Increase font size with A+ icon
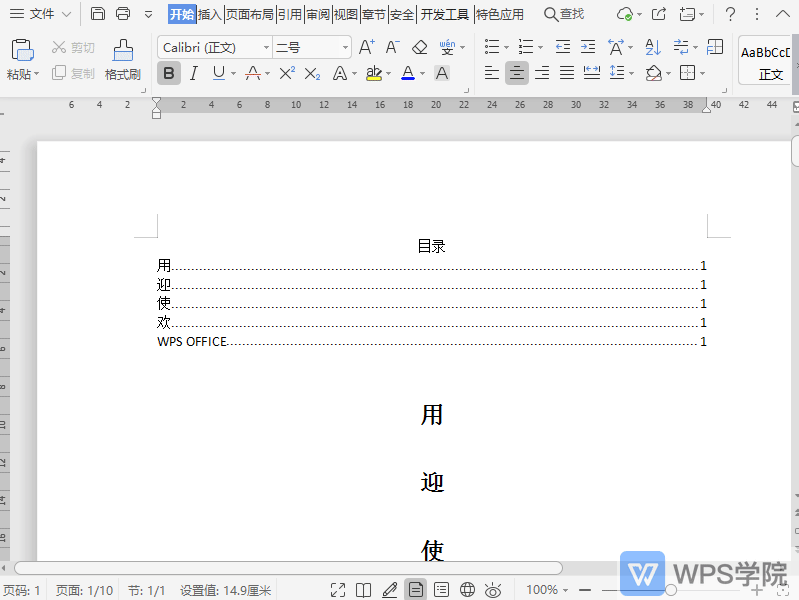 click(366, 47)
